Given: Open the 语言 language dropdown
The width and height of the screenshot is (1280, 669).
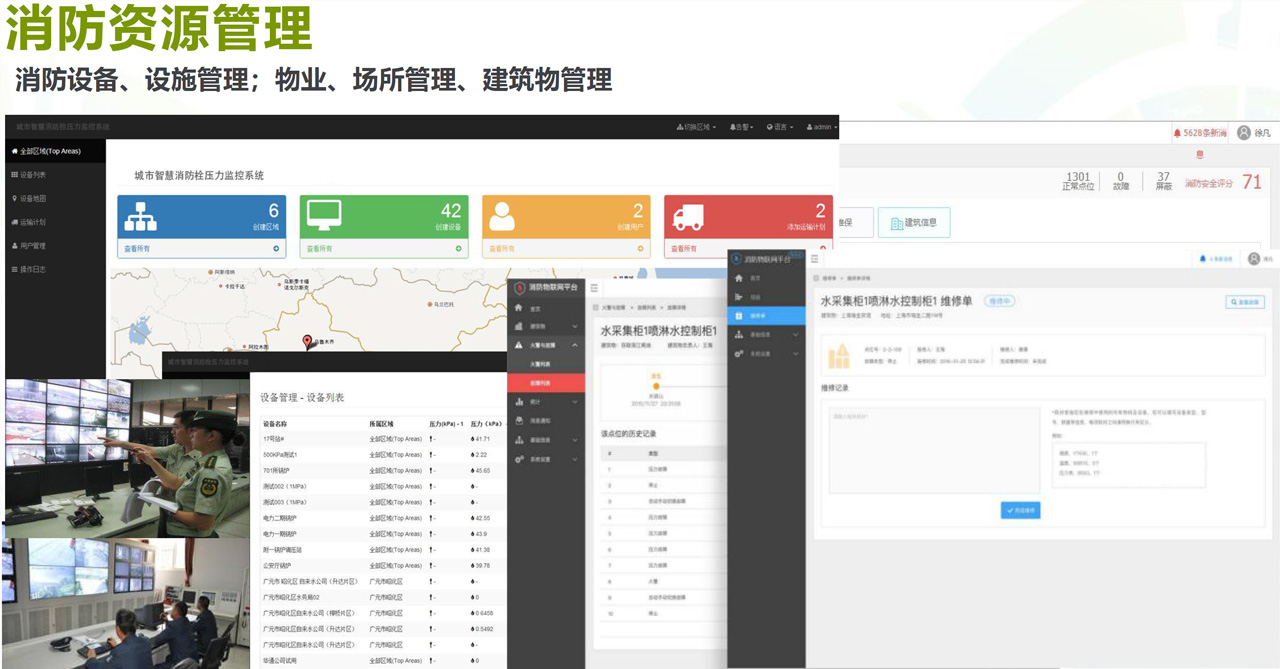Looking at the screenshot, I should point(780,127).
